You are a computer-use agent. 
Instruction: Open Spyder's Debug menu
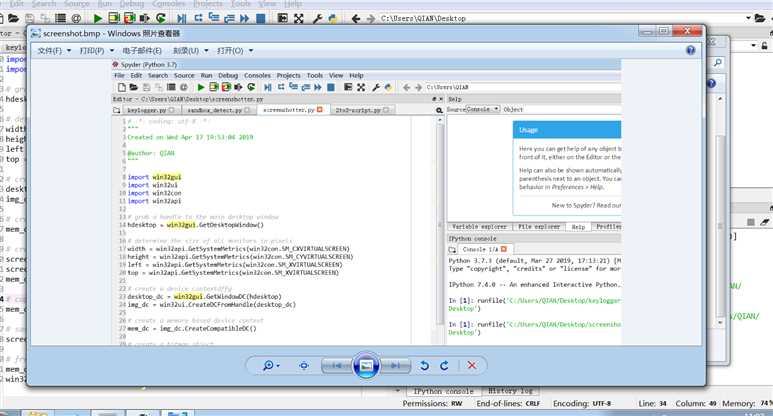pyautogui.click(x=132, y=4)
